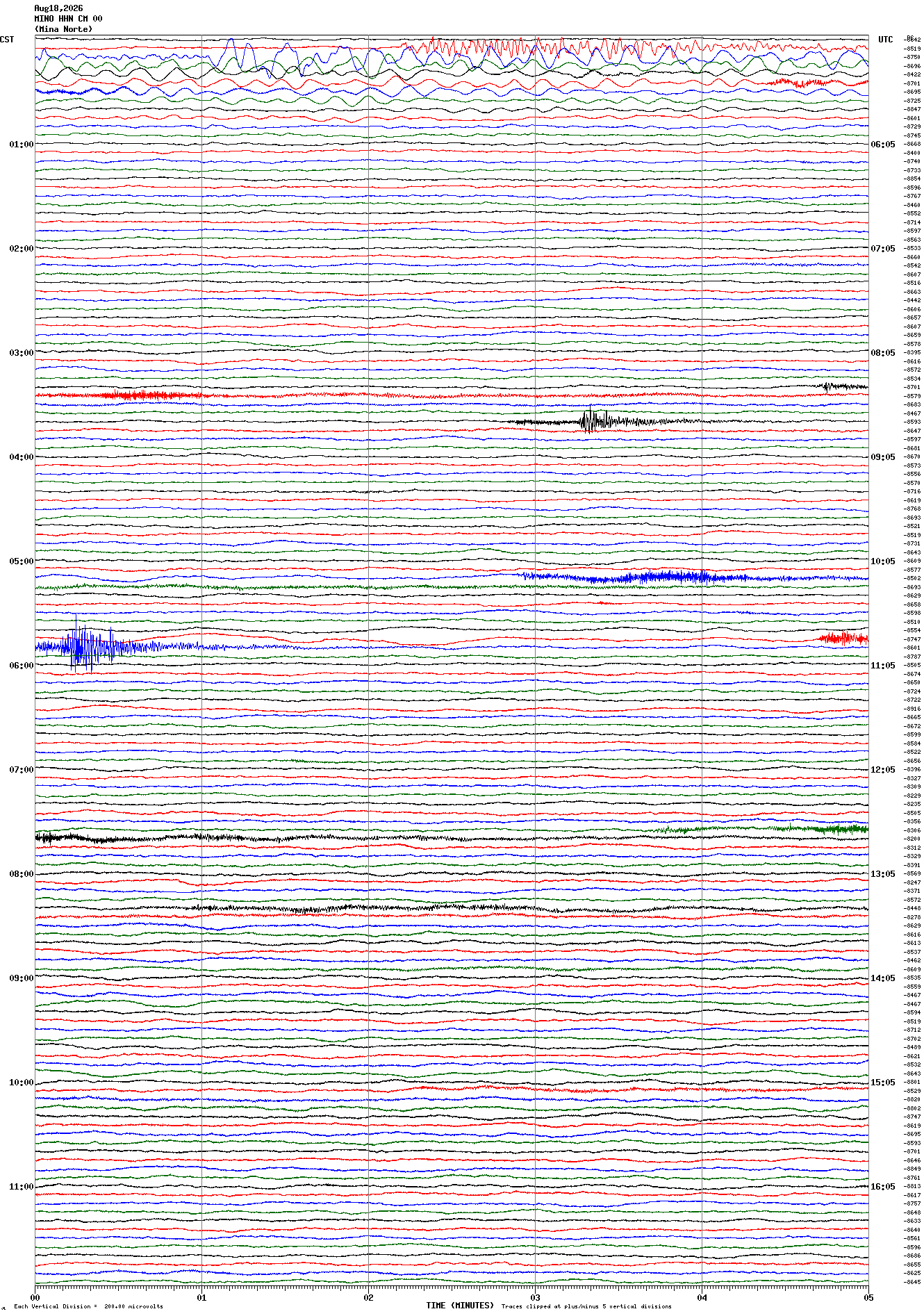Click the 11:00 CST time label
924x1316 pixels.
(22, 1187)
